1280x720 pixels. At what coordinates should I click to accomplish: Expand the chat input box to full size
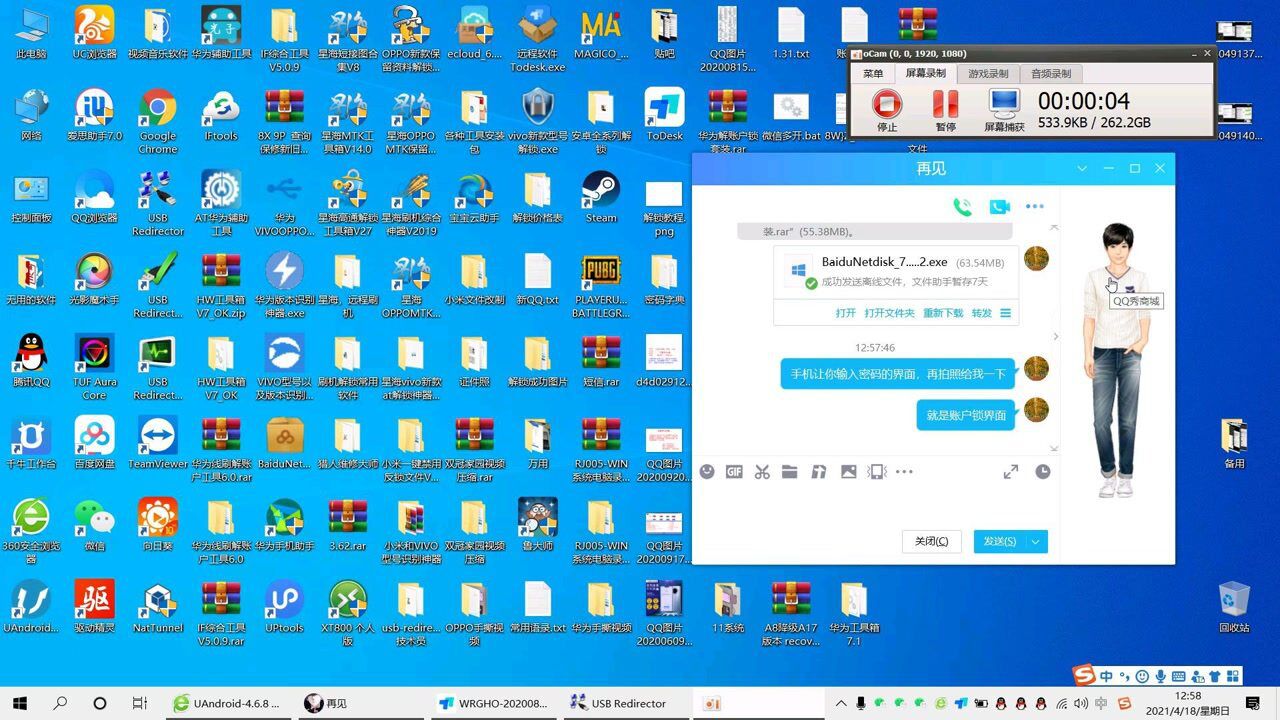tap(1011, 472)
